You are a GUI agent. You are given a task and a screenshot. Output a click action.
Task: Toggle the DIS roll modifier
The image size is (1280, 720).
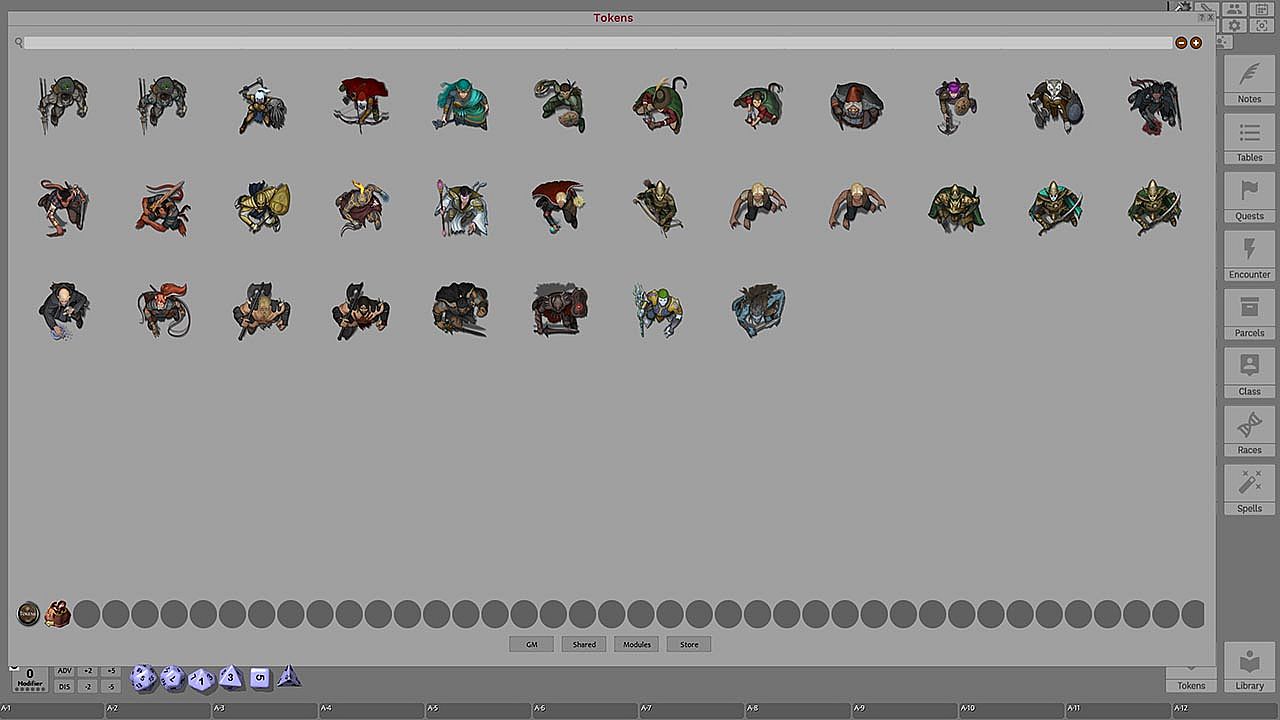coord(65,686)
